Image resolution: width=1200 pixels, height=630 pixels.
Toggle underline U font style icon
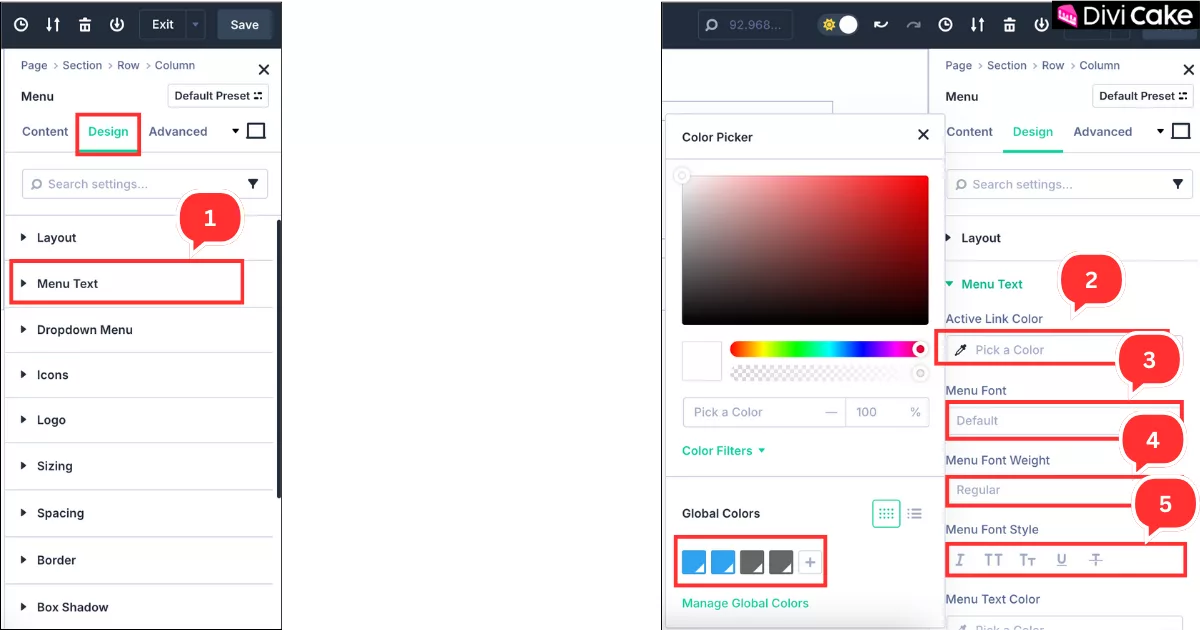[1061, 560]
